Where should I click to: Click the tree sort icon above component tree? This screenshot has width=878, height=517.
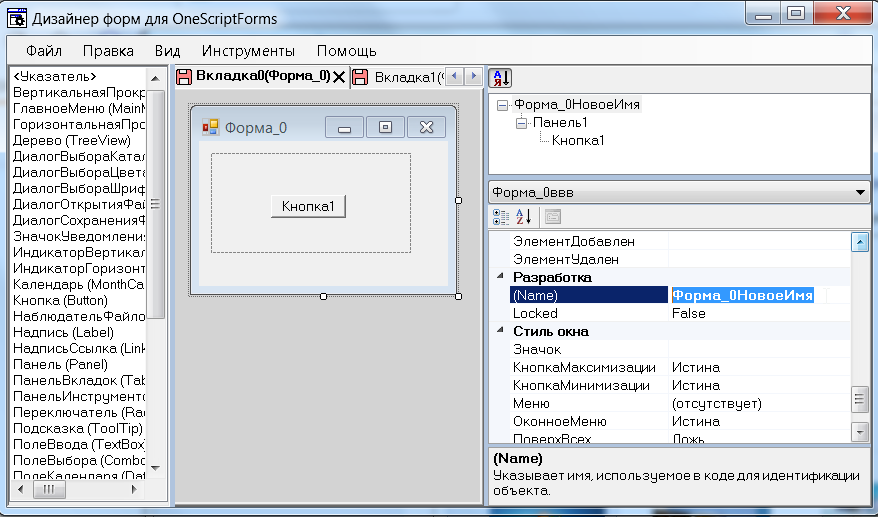click(499, 78)
